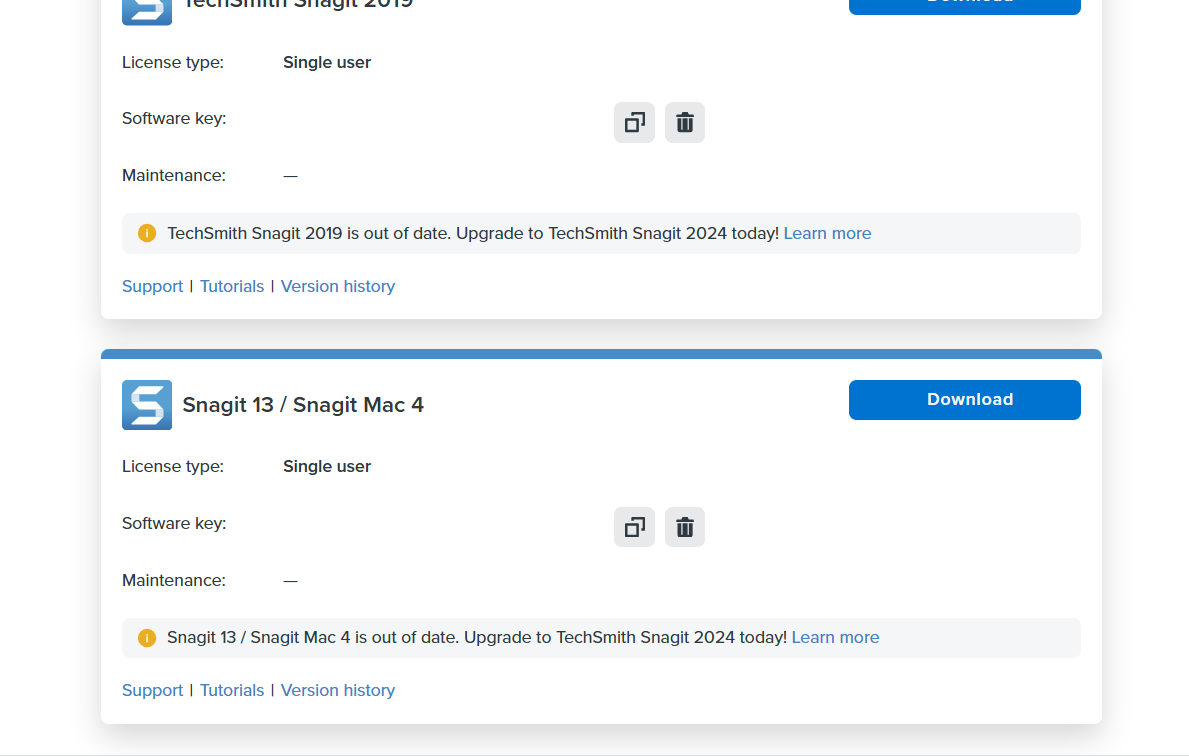Delete the TechSmith Snagit 2019 software key
This screenshot has height=756, width=1189.
[x=685, y=122]
